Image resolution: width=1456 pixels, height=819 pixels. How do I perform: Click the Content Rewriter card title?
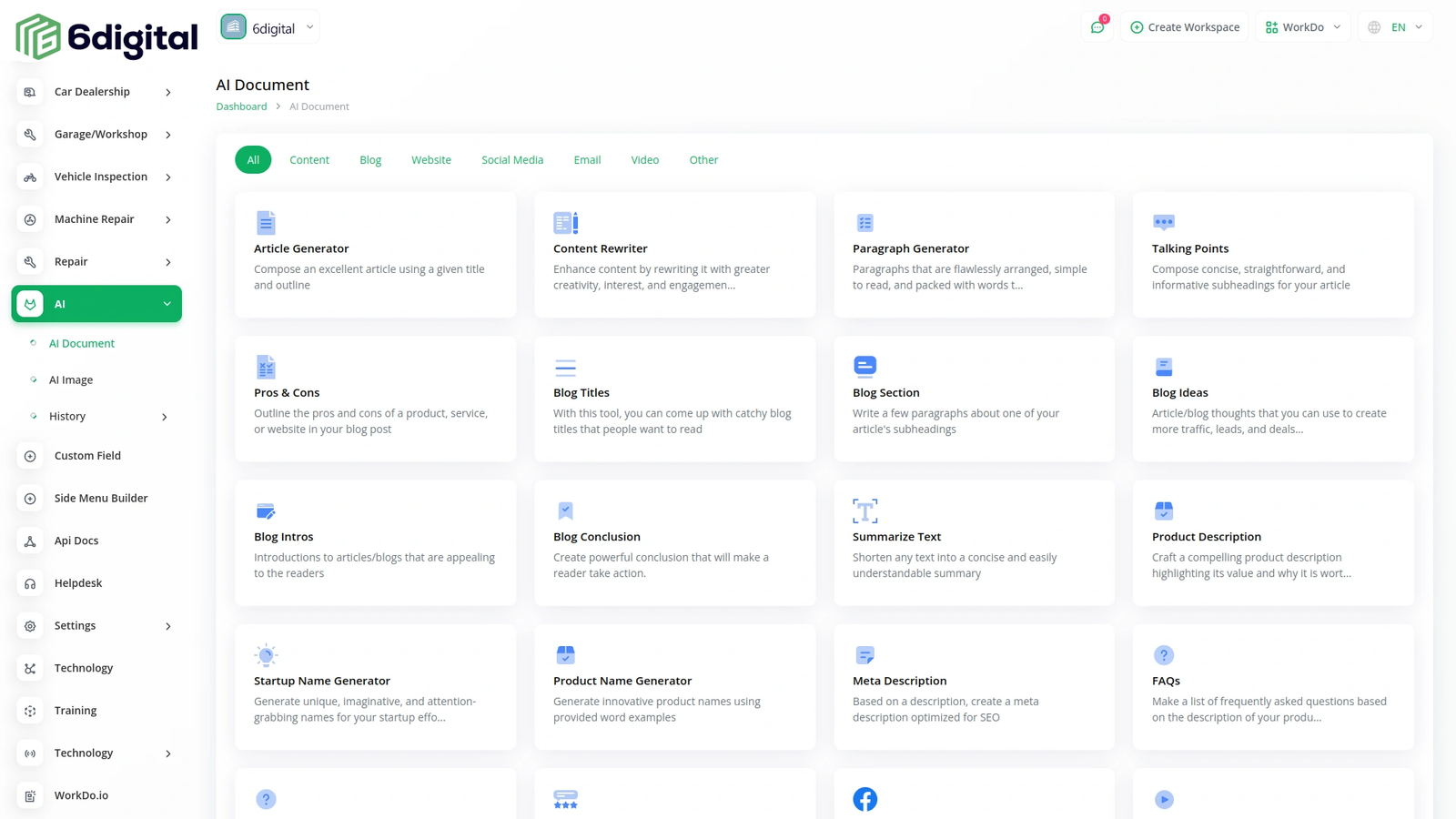(601, 248)
